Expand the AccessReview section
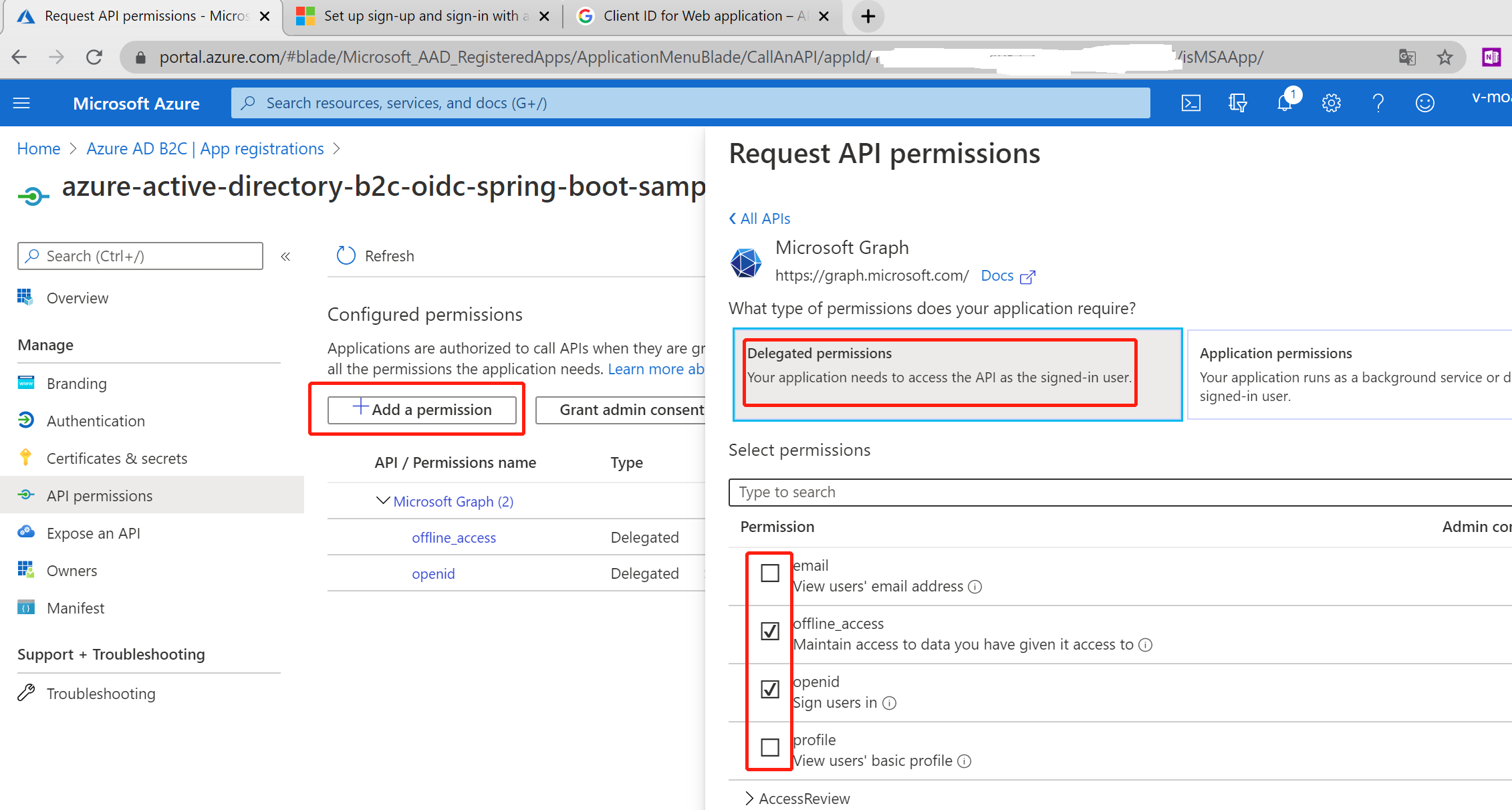Viewport: 1512px width, 810px height. coord(749,798)
